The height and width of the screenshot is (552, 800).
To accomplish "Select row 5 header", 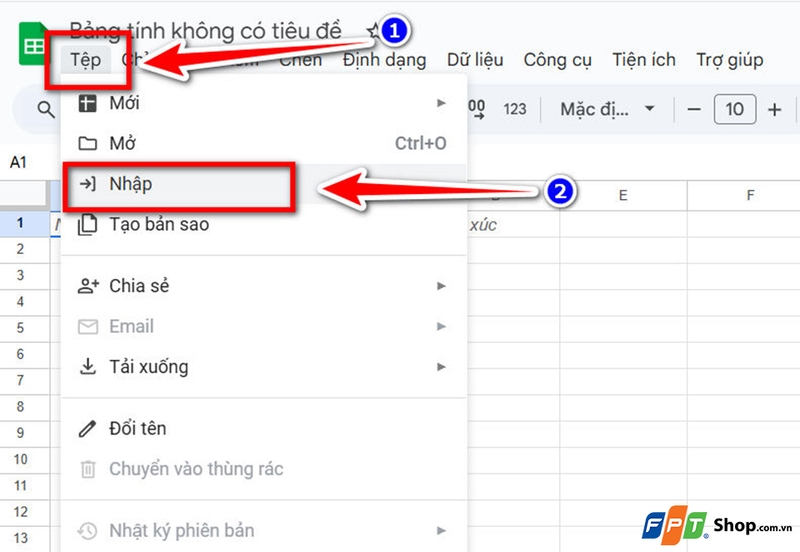I will coord(24,328).
